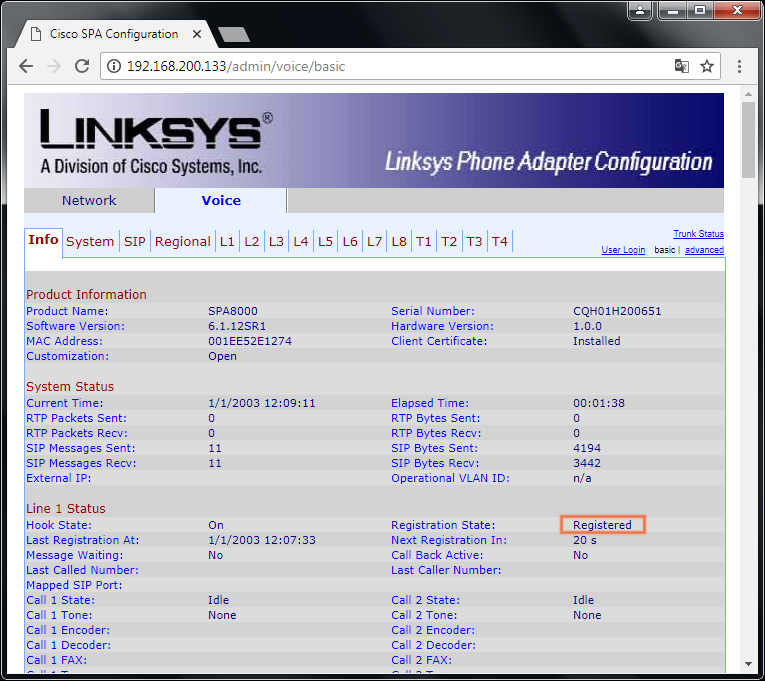Switch to the Network tab
The width and height of the screenshot is (765, 681).
[89, 200]
